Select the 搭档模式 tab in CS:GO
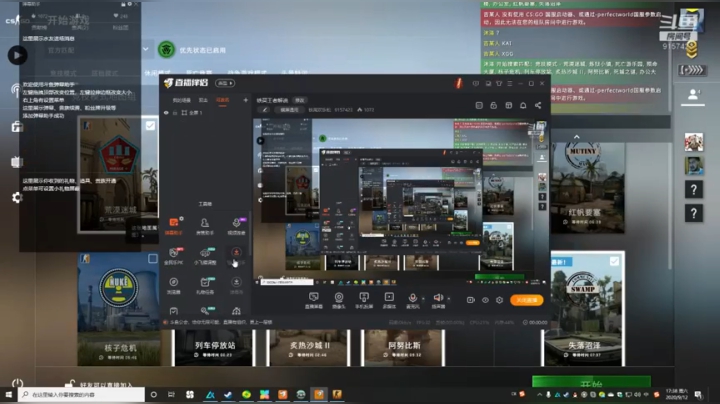Viewport: 720px width, 404px height. pyautogui.click(x=105, y=73)
